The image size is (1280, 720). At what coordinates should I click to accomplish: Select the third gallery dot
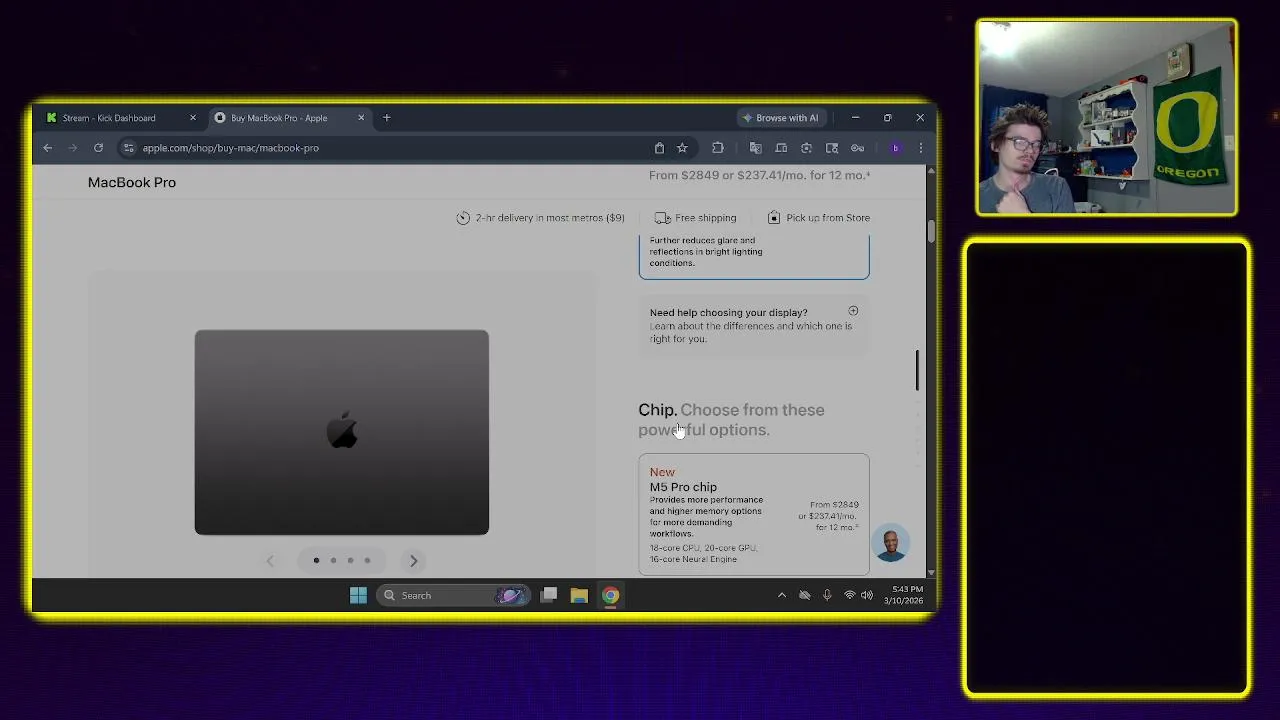tap(350, 561)
